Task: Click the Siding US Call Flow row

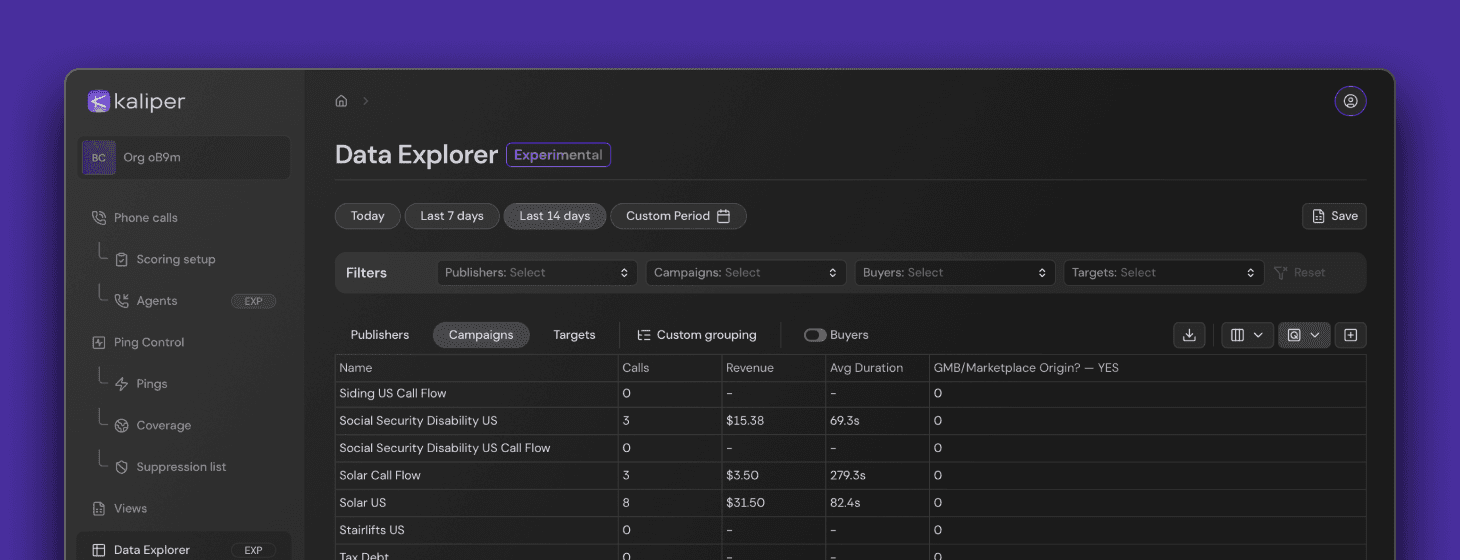Action: (850, 394)
